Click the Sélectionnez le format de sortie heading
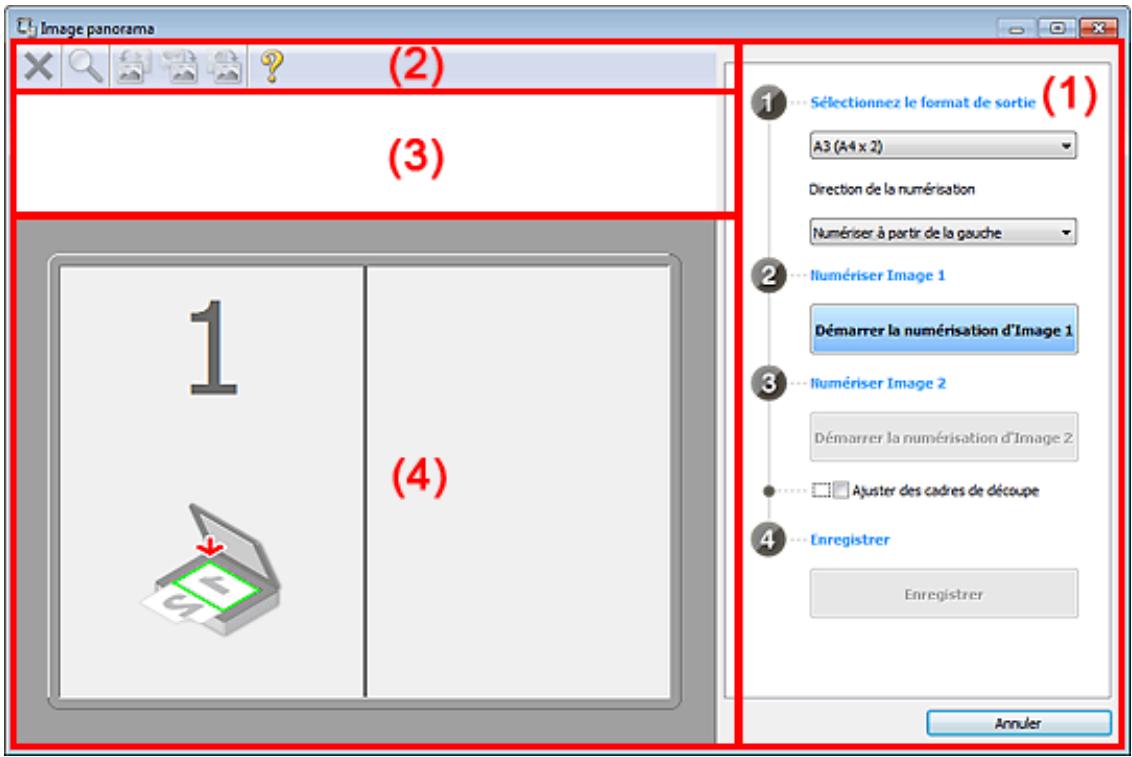1132x757 pixels. pos(923,102)
